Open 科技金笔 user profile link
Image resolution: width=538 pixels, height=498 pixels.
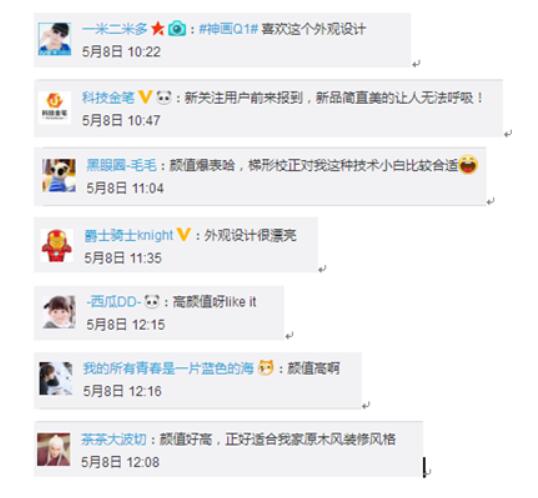pos(108,98)
